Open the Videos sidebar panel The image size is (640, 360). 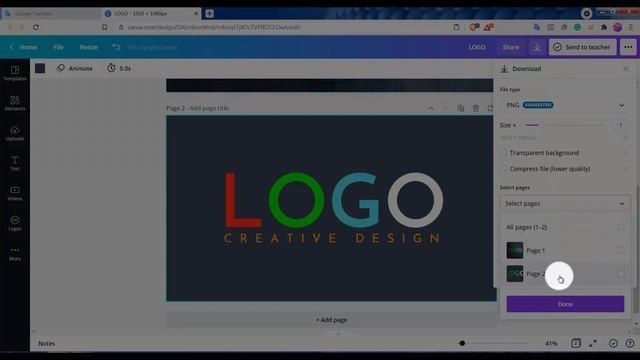(x=15, y=193)
